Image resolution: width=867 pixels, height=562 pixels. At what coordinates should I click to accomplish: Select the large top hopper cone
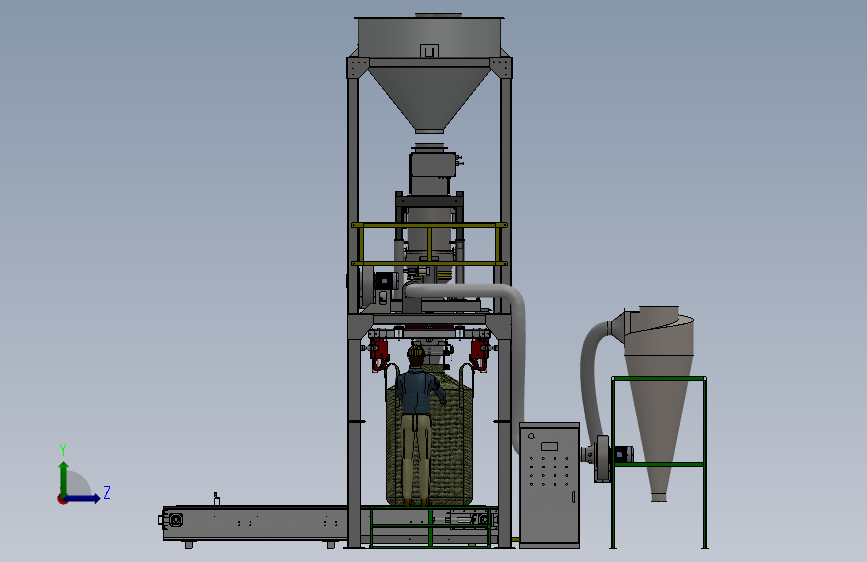click(x=429, y=98)
